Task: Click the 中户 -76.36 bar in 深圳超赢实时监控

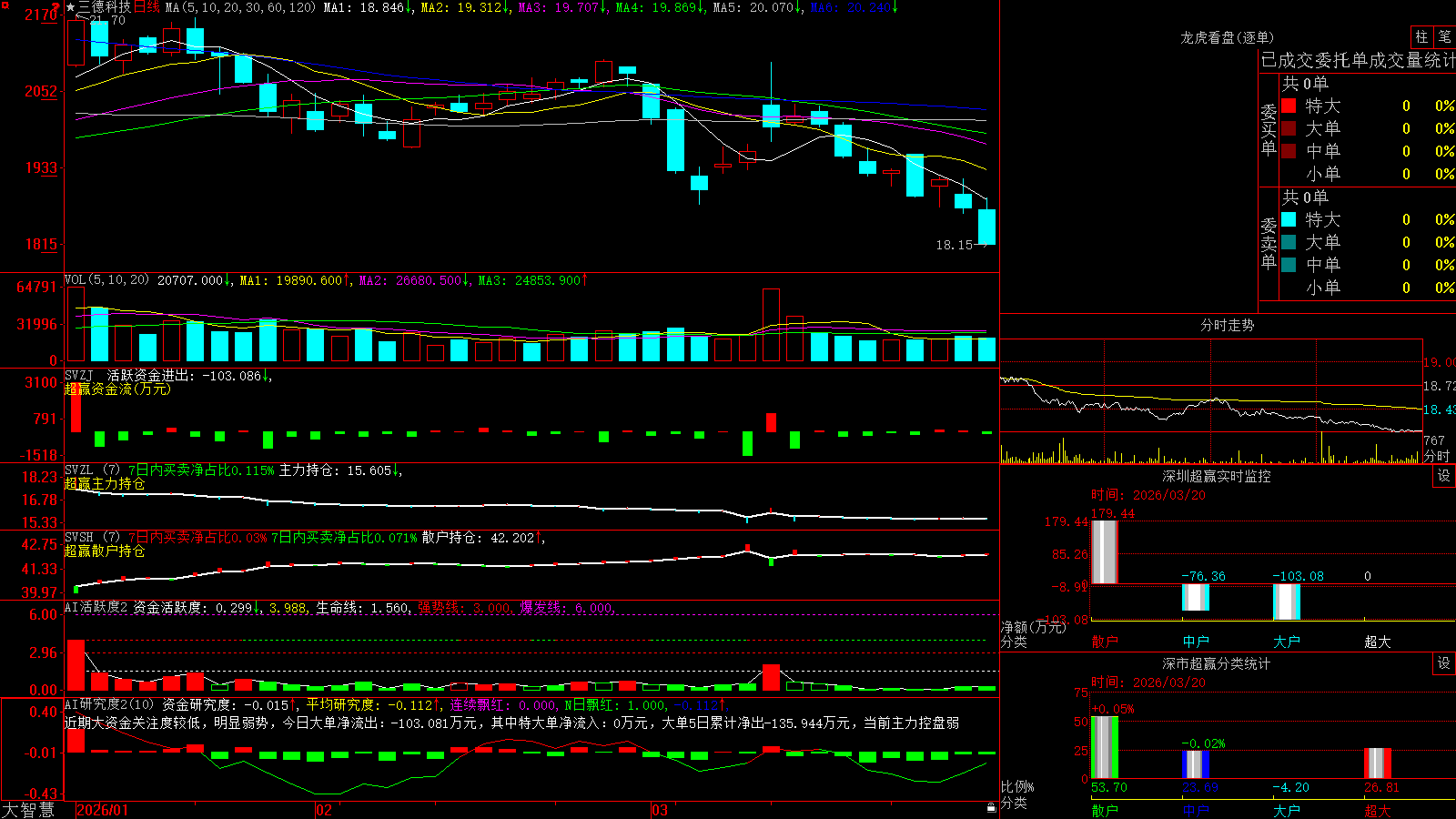Action: pyautogui.click(x=1196, y=597)
